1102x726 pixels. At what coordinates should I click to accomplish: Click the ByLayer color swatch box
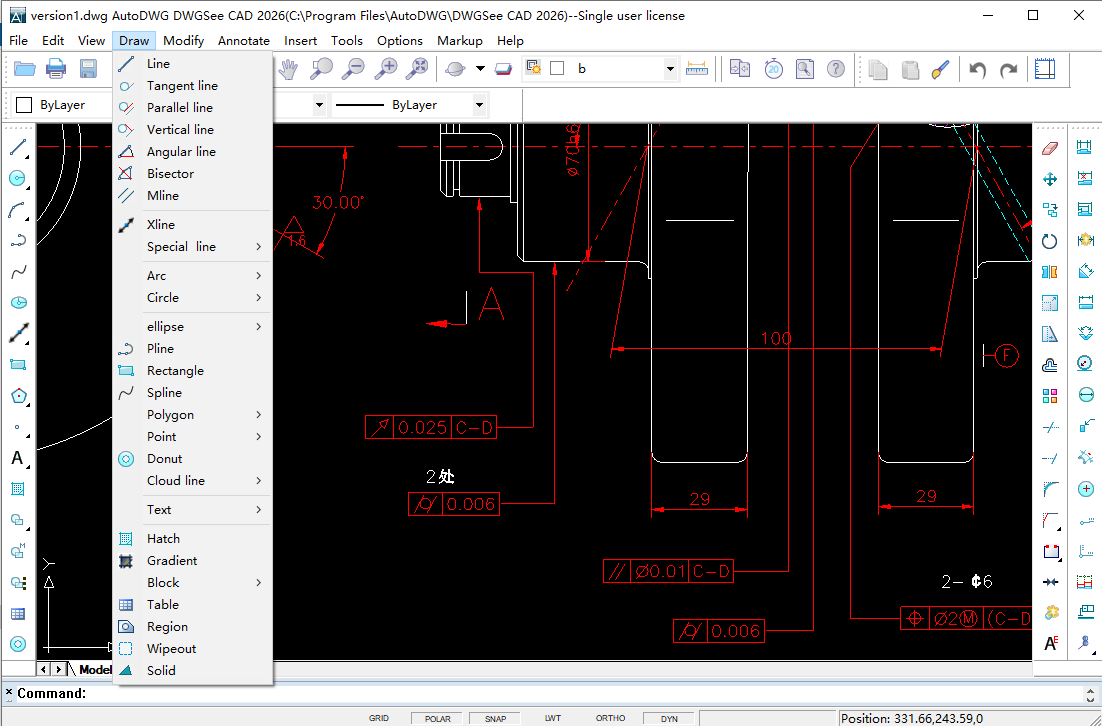[x=24, y=105]
